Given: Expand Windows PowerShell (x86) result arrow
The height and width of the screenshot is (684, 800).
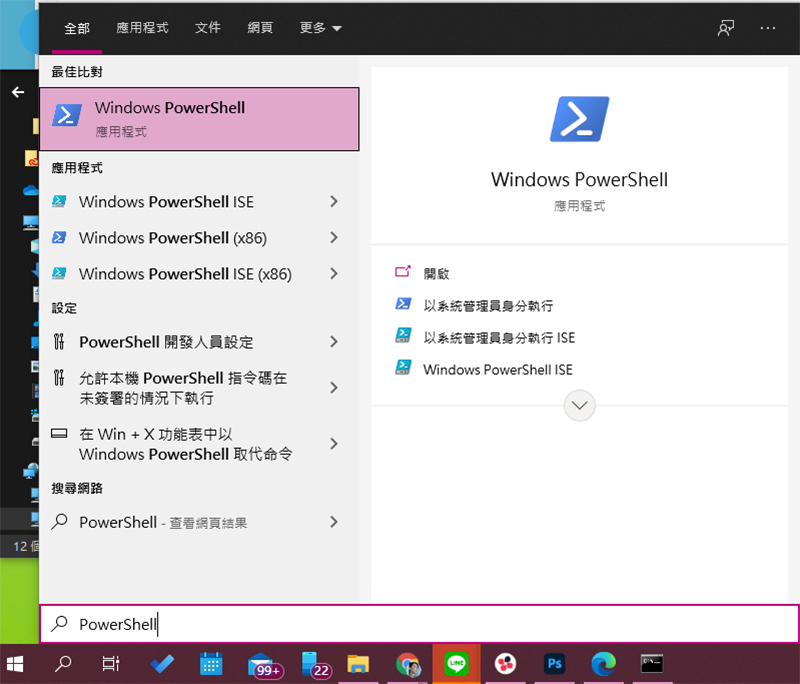Looking at the screenshot, I should pyautogui.click(x=334, y=238).
